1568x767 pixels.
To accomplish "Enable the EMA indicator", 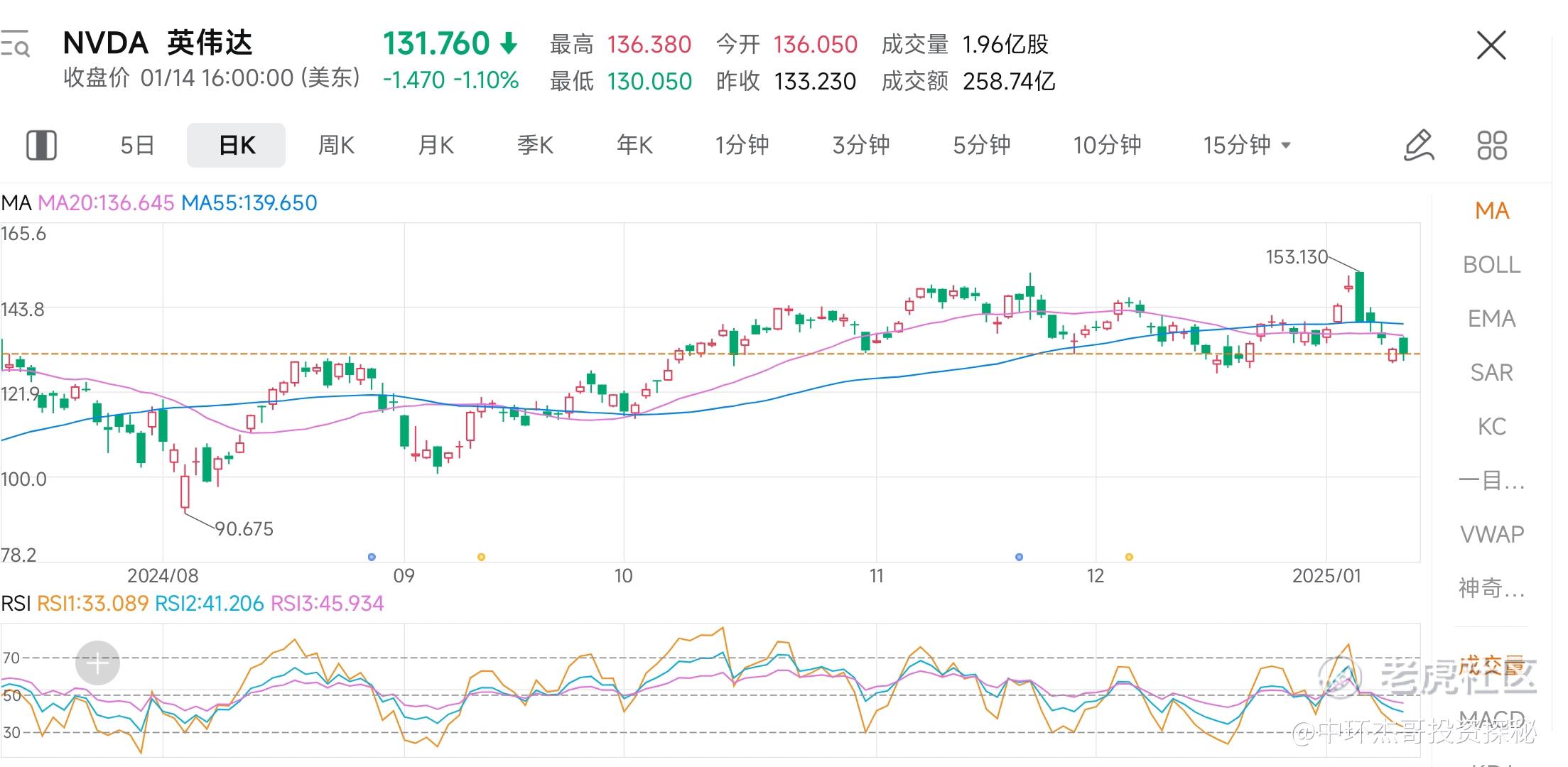I will click(1491, 319).
